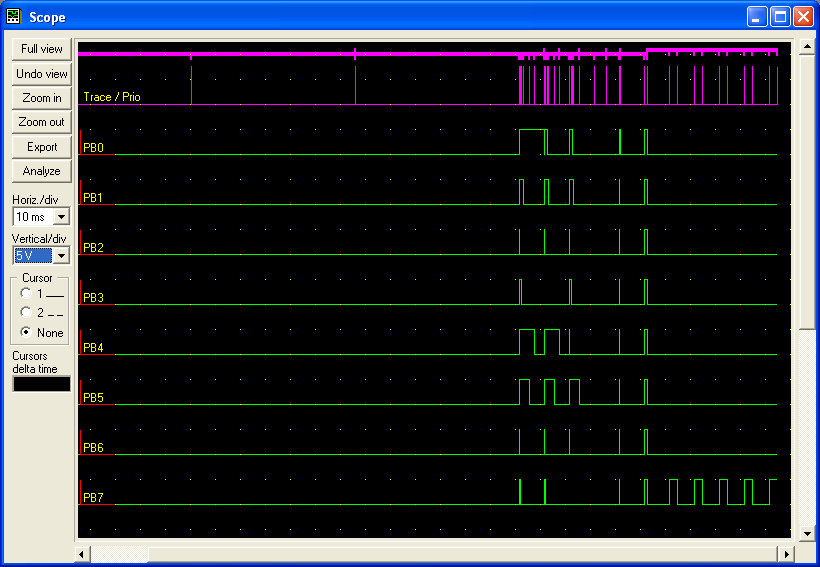Click the vertical scrollbar up arrow
This screenshot has width=820, height=567.
pos(807,47)
